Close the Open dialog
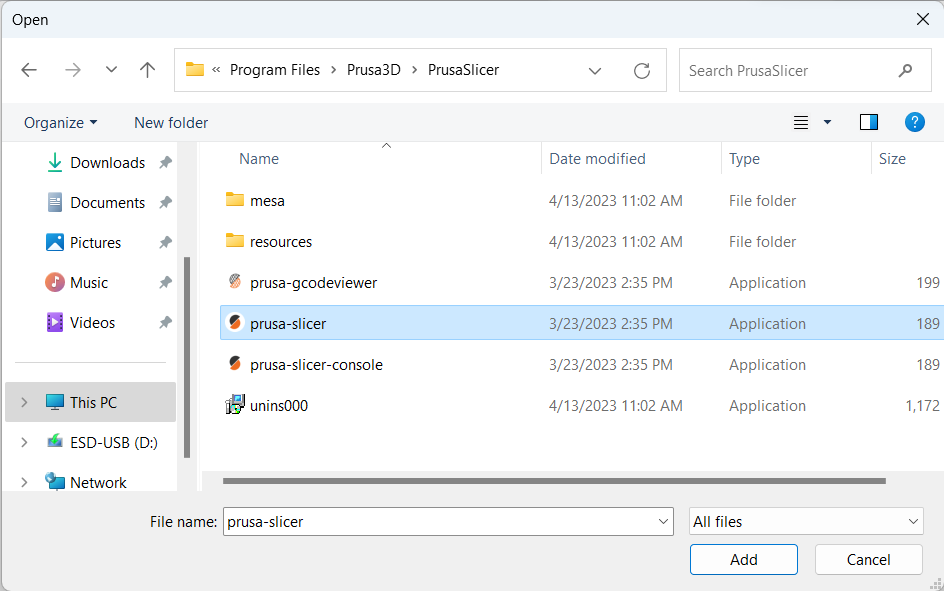 [x=922, y=19]
